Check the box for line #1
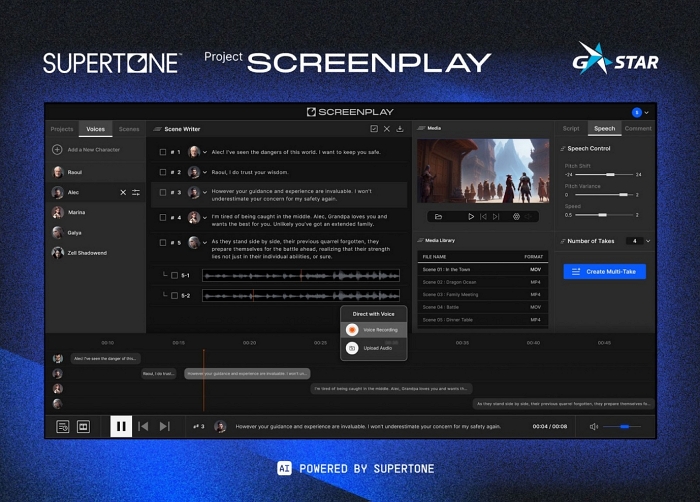The width and height of the screenshot is (700, 502). pos(162,151)
